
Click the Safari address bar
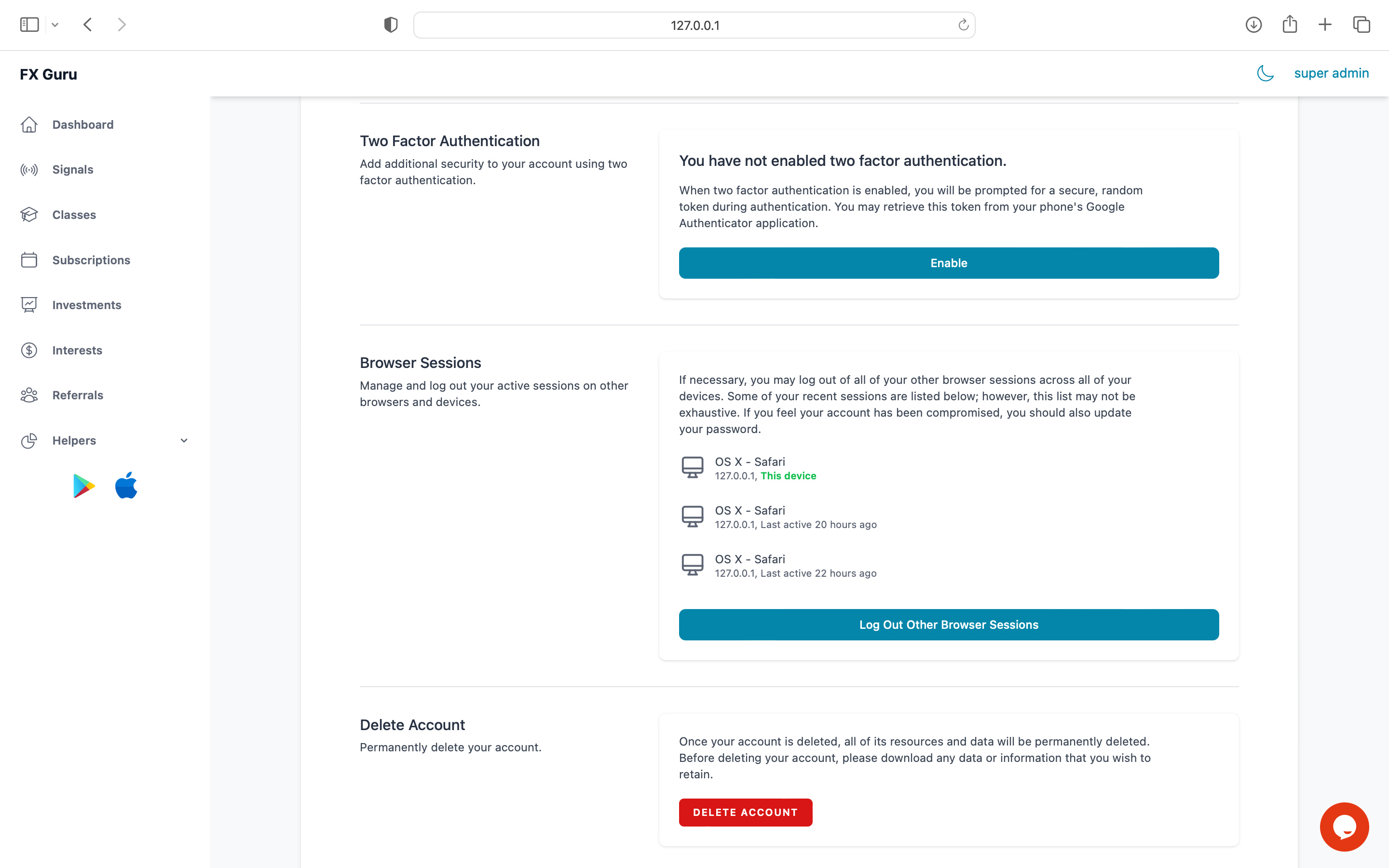(694, 25)
